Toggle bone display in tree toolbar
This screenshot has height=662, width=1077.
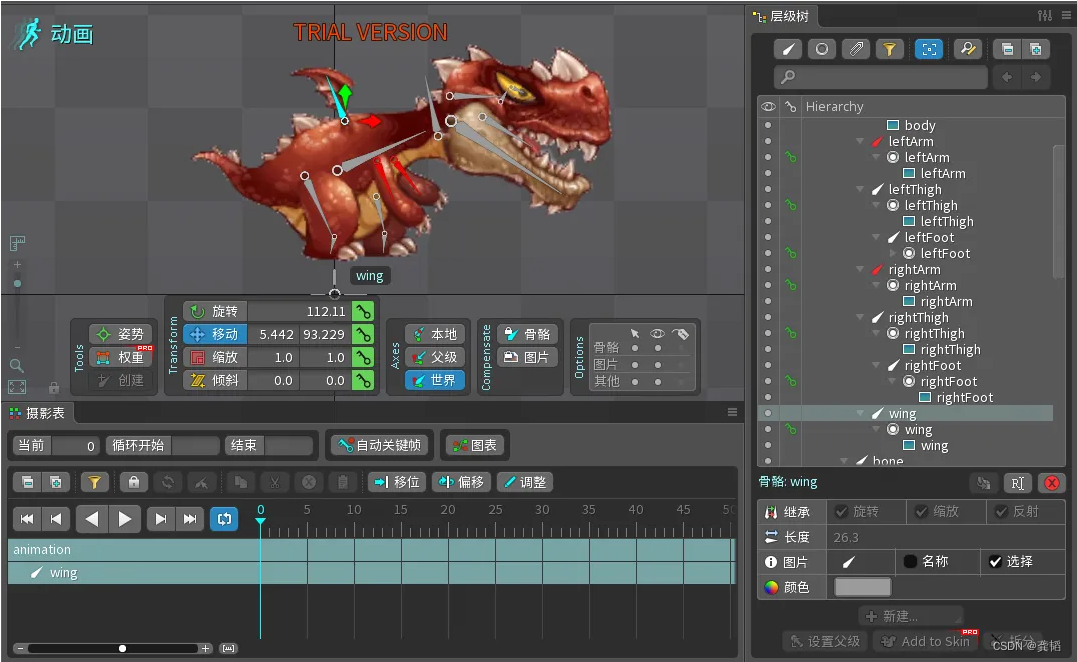(789, 49)
